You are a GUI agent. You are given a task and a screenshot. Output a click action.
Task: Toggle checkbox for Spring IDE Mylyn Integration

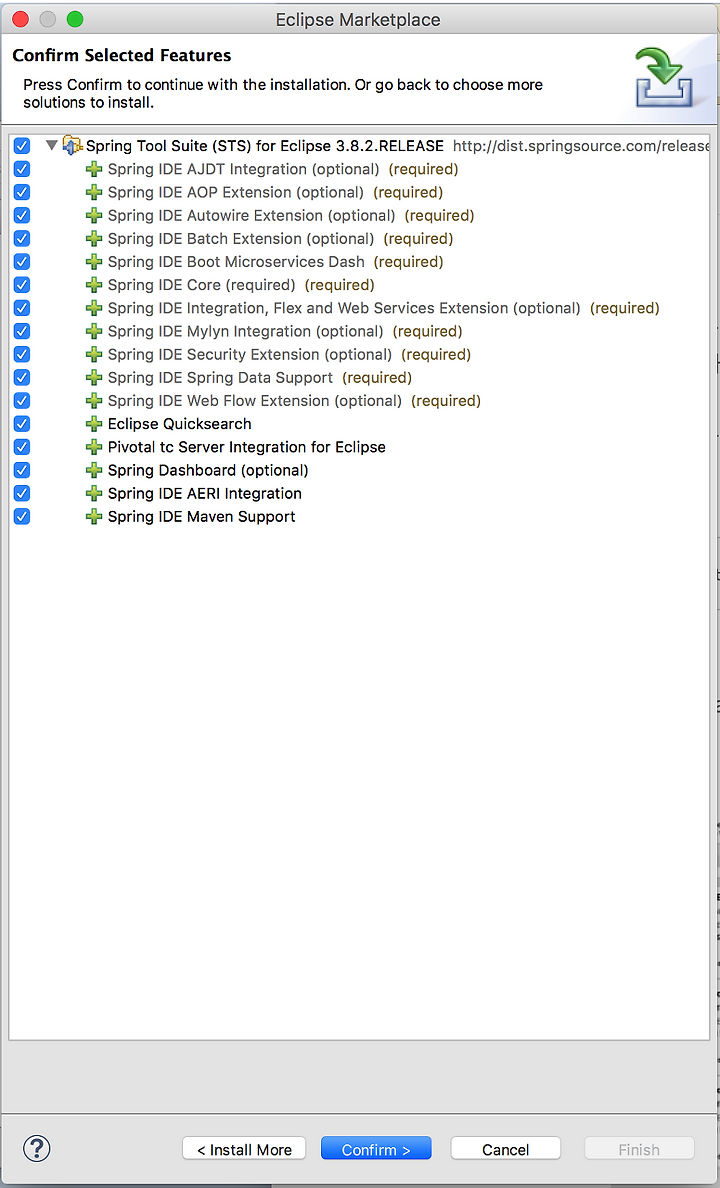[x=22, y=331]
